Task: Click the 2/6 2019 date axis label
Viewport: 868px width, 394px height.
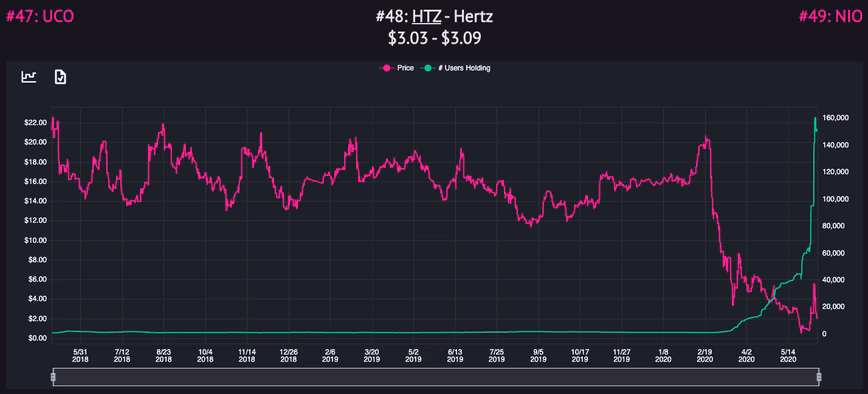Action: click(x=330, y=355)
